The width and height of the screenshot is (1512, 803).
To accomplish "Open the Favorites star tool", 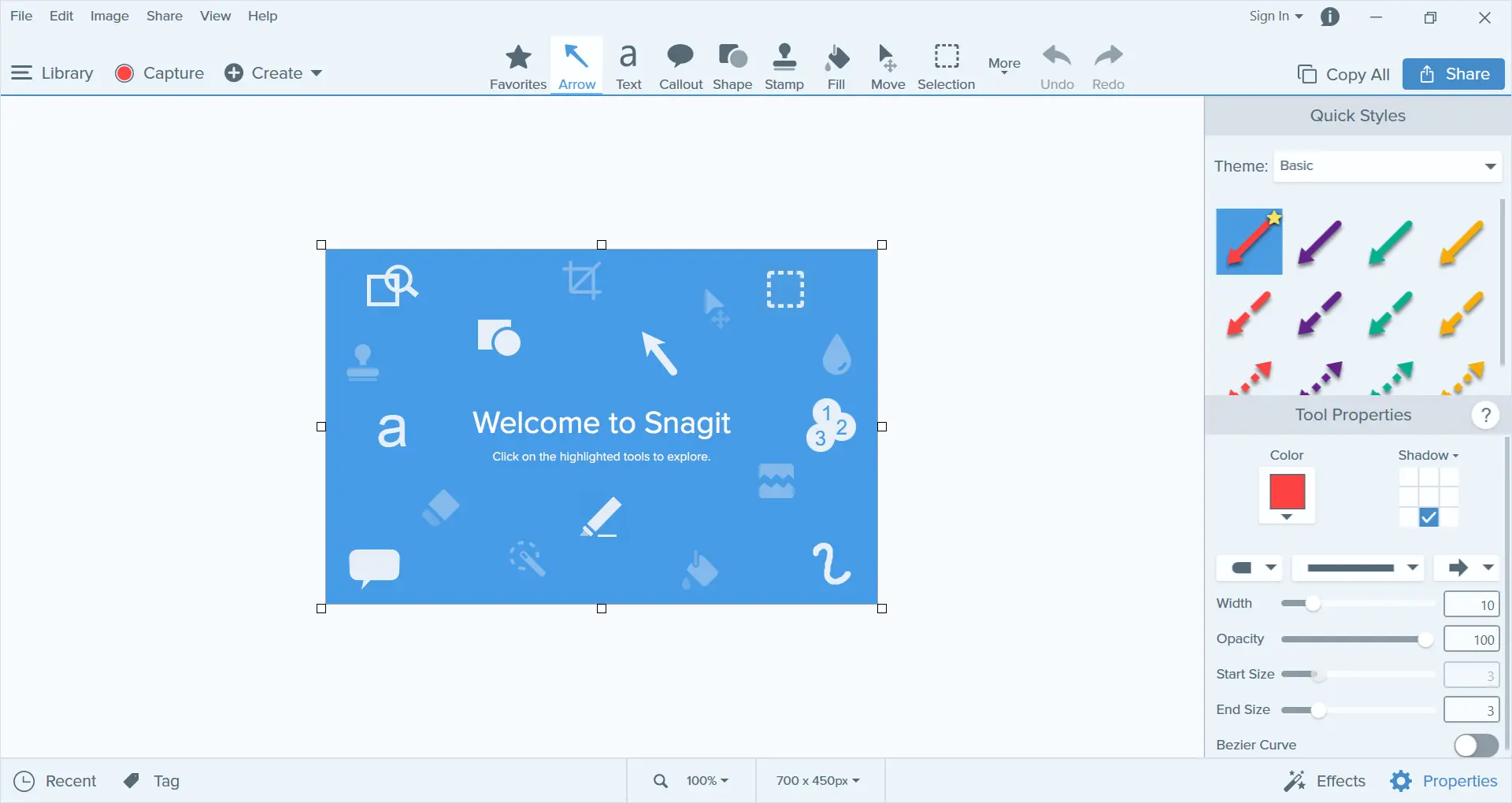I will 517,66.
